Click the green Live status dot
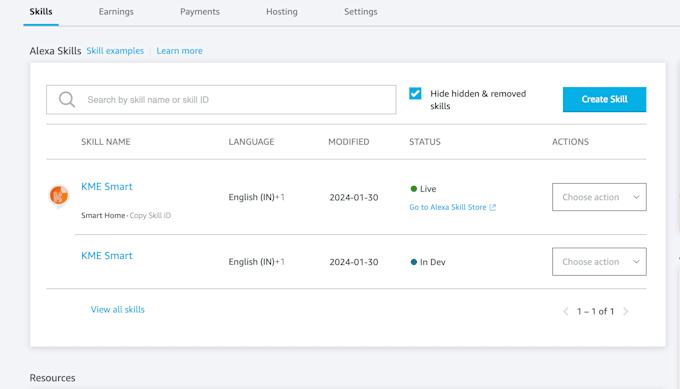The width and height of the screenshot is (680, 389). 414,189
